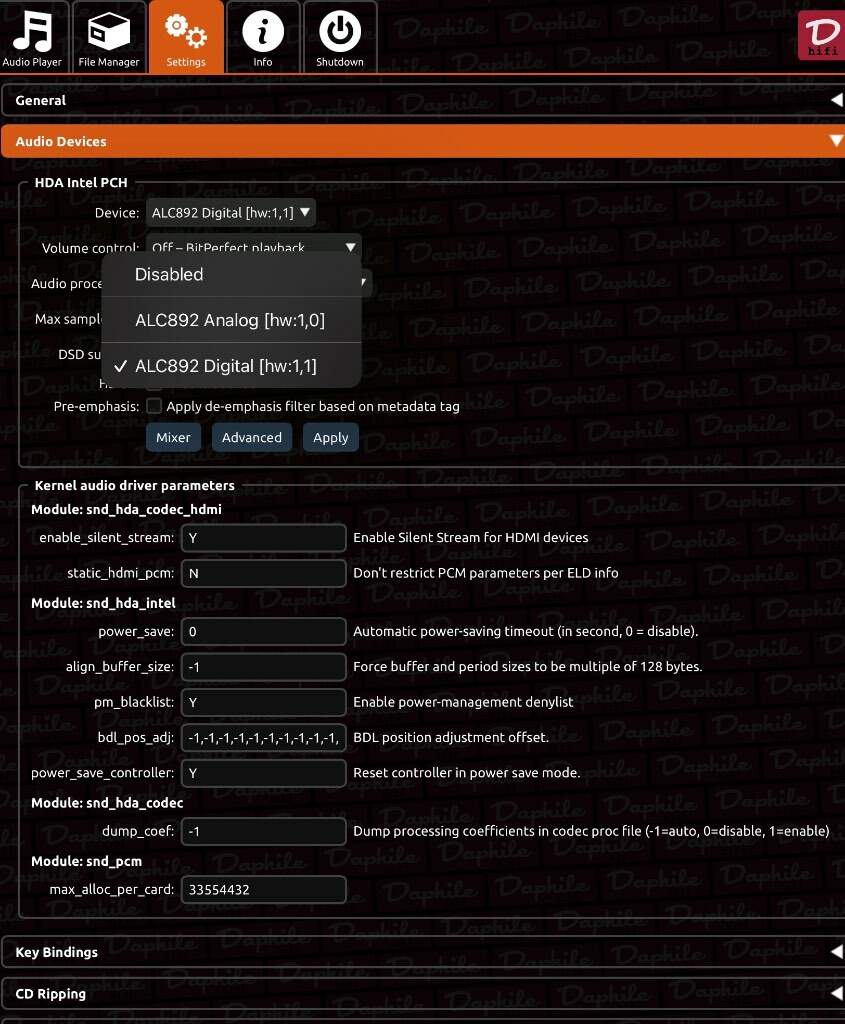
Task: Click the Mixer button
Action: click(173, 438)
